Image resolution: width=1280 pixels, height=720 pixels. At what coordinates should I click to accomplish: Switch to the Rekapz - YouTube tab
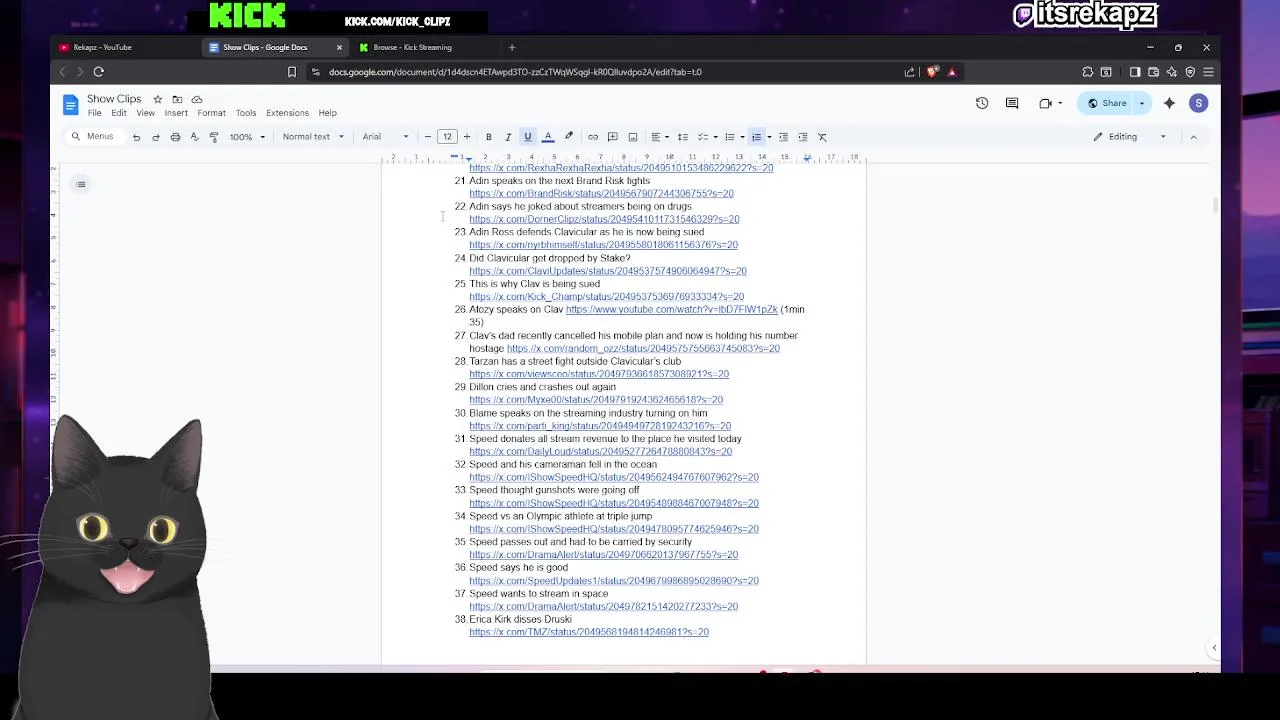coord(125,47)
